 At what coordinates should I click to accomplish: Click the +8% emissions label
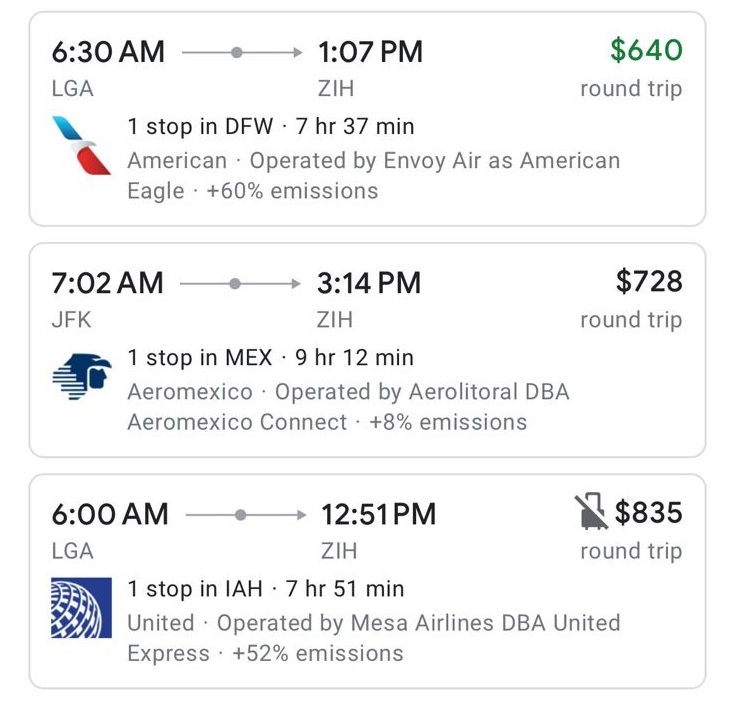tap(447, 422)
